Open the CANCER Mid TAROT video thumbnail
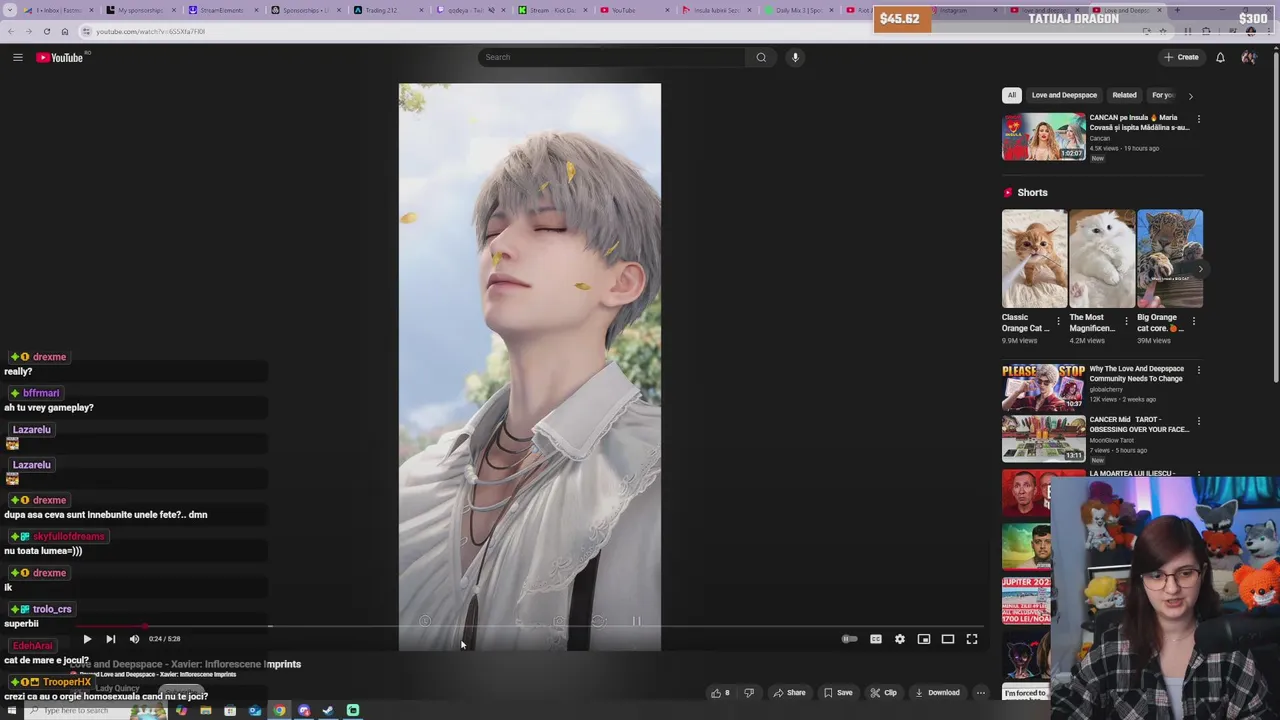1280x720 pixels. click(1043, 438)
